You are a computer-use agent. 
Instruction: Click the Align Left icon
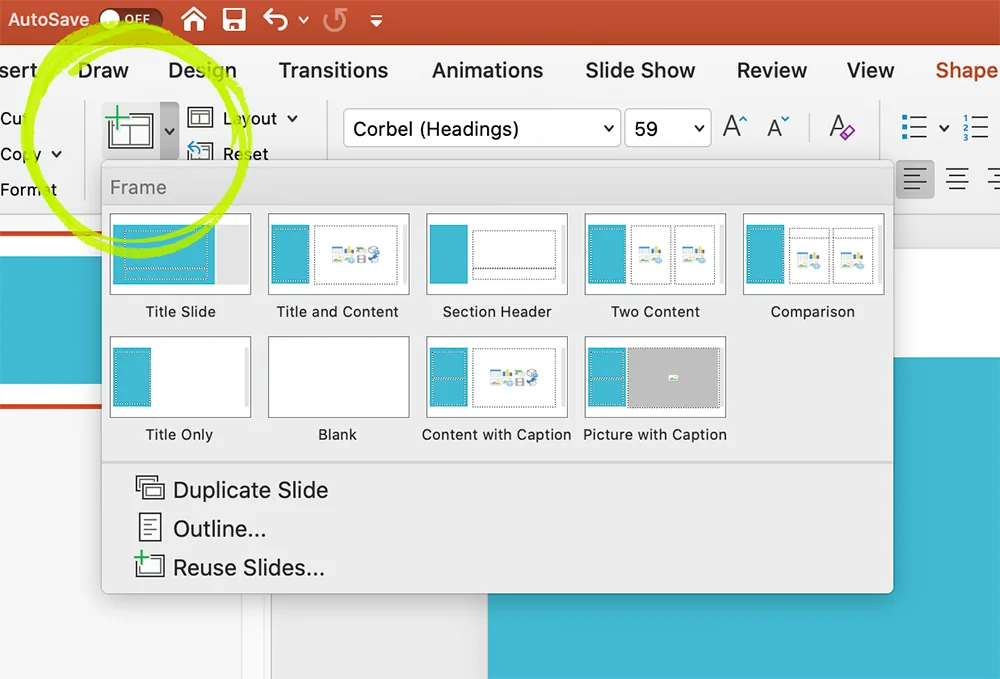915,179
